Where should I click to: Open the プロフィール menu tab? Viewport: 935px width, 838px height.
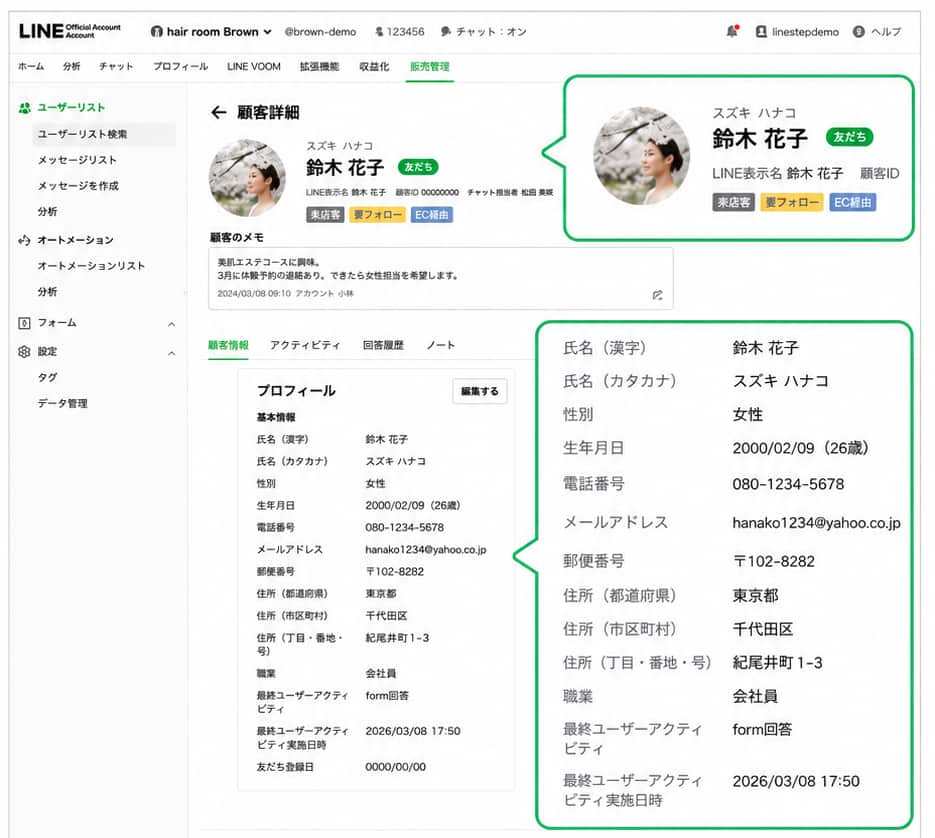[x=181, y=66]
